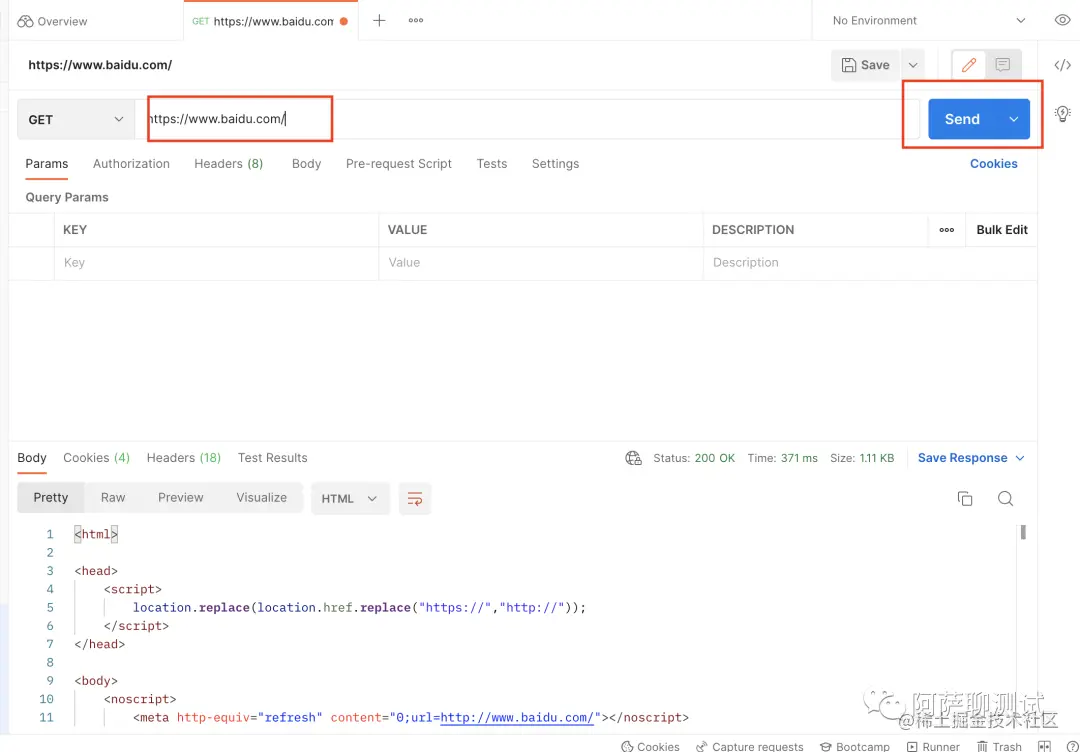Open the lightbulb info panel icon
The height and width of the screenshot is (752, 1080).
(1062, 114)
